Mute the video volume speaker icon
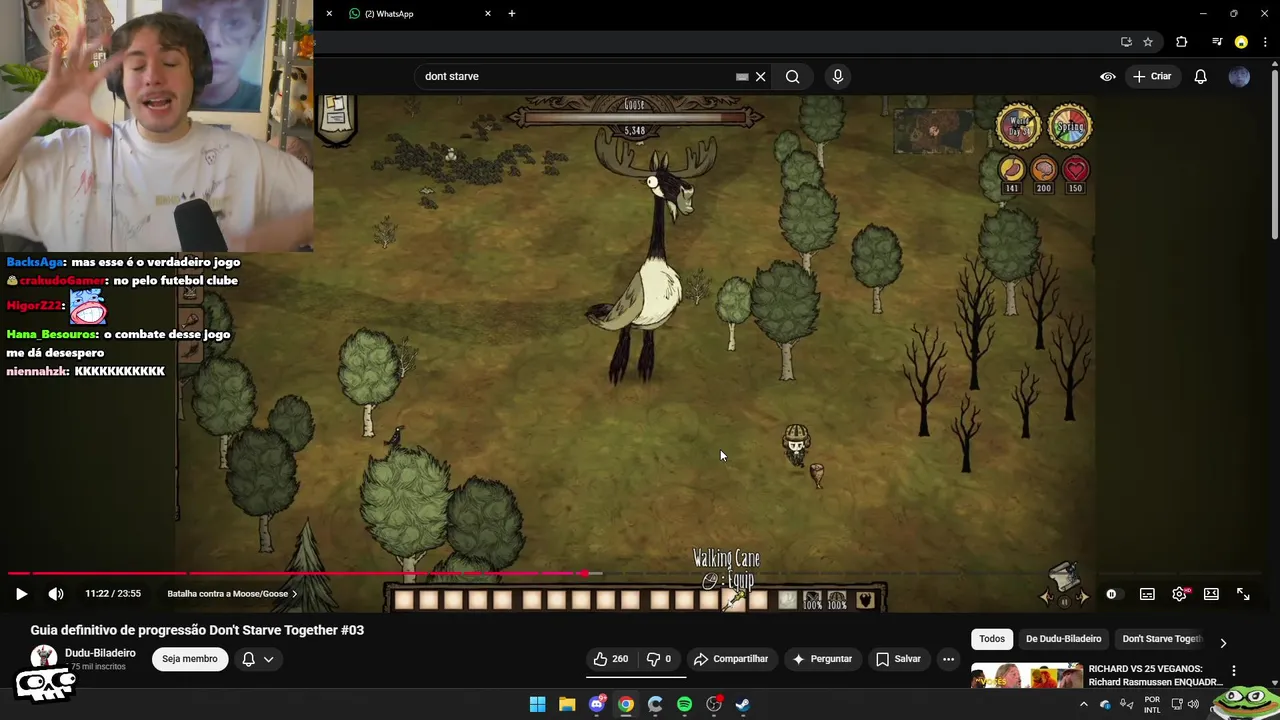1280x720 pixels. pyautogui.click(x=56, y=594)
